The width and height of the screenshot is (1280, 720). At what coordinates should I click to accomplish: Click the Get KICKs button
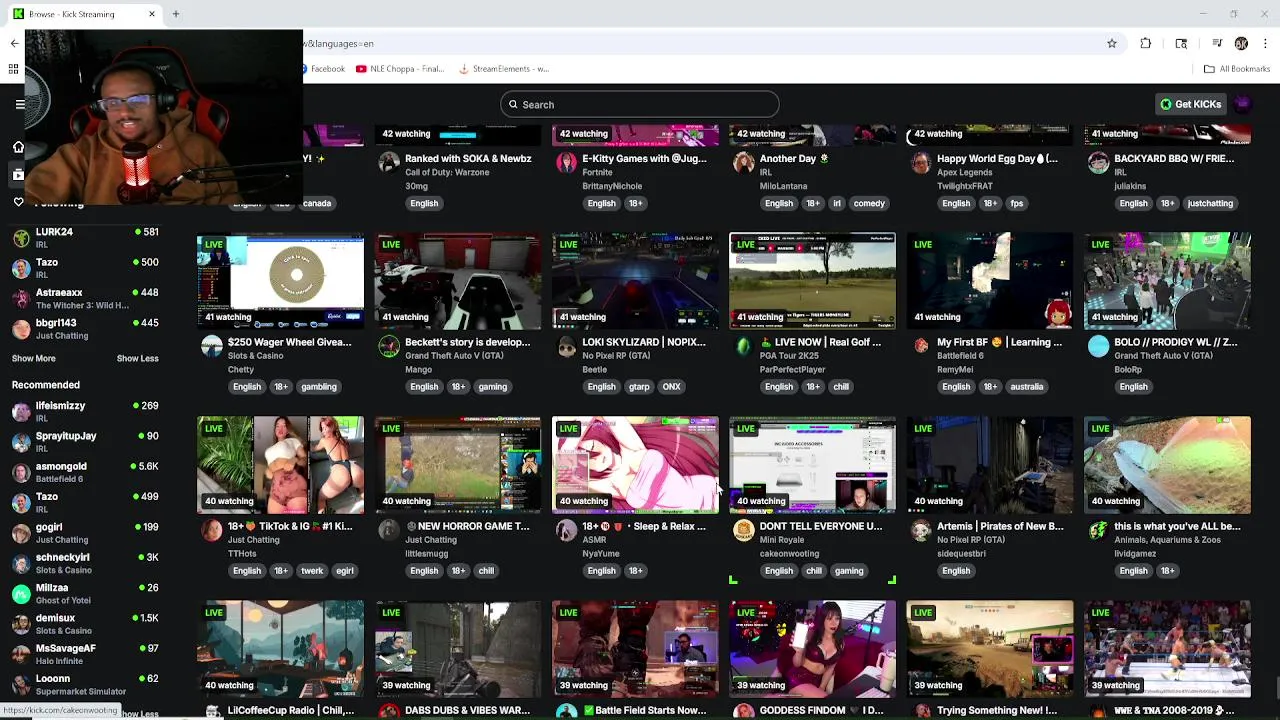click(1190, 104)
